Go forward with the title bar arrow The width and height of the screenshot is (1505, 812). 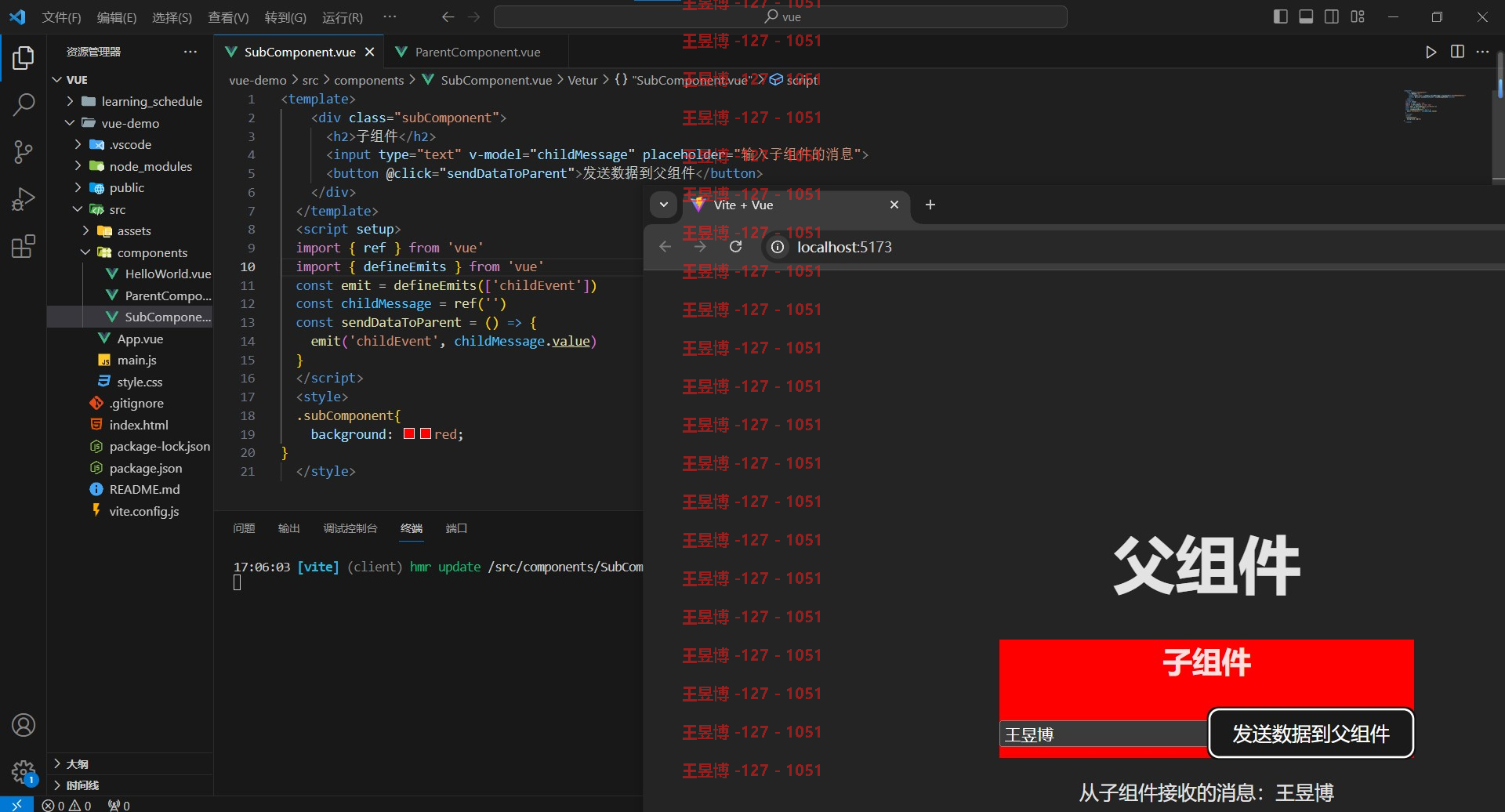pyautogui.click(x=473, y=17)
